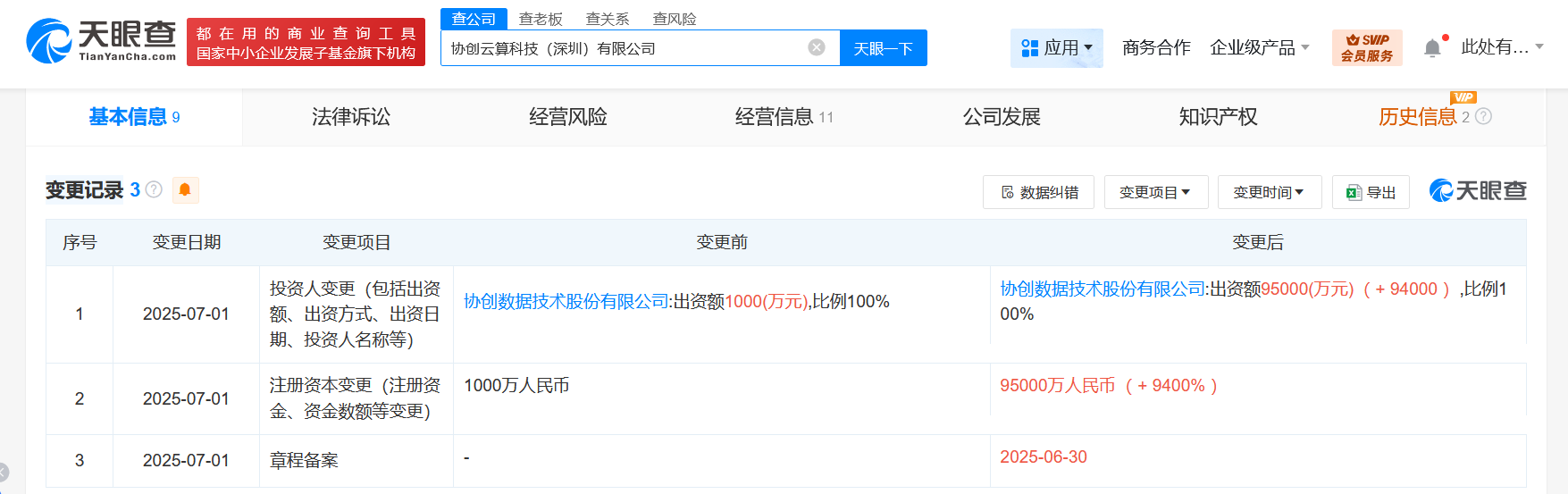Click the orange alert bell for change records

[x=185, y=189]
